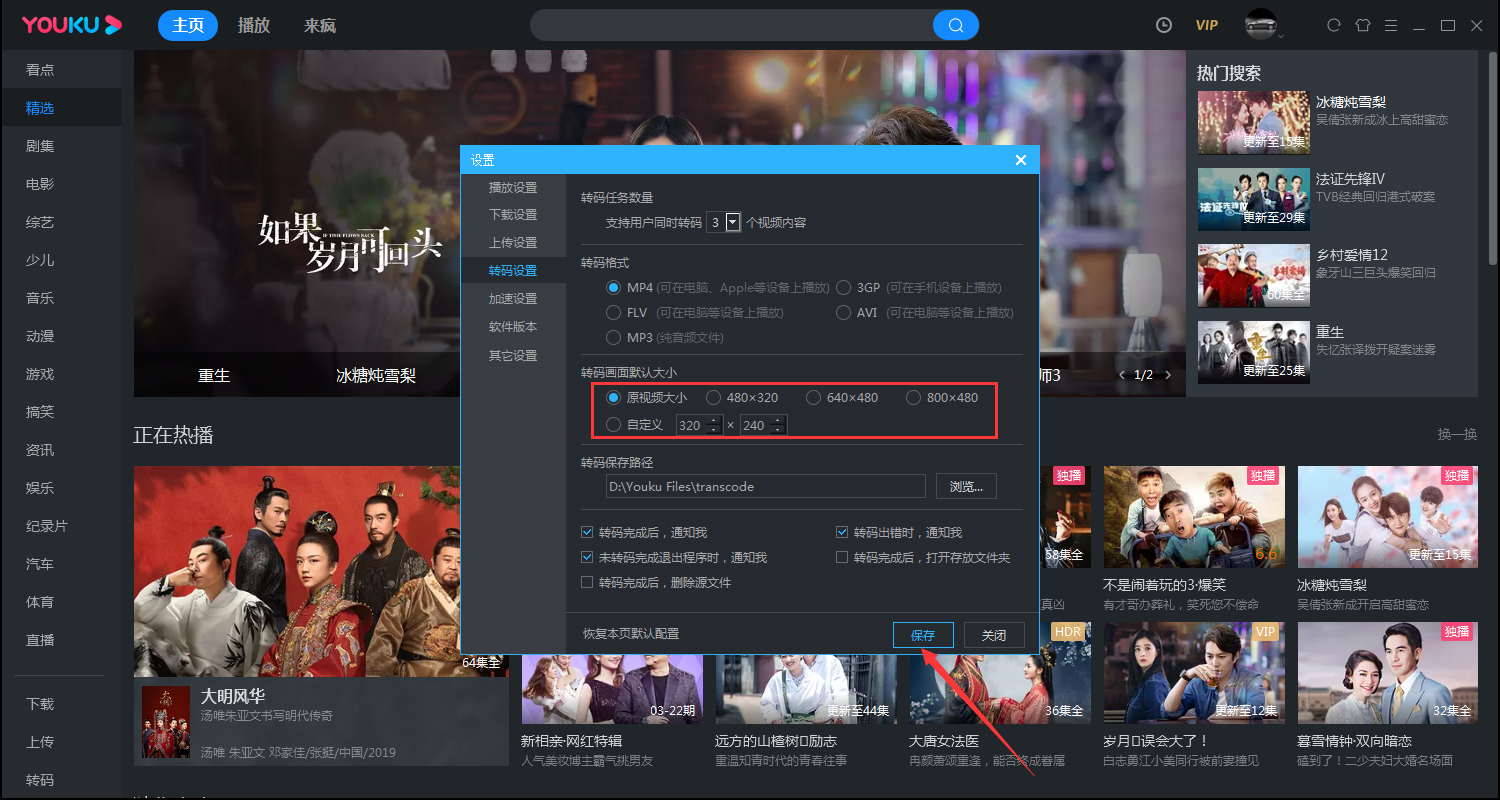The height and width of the screenshot is (800, 1500).
Task: Click the previous banner arrow
Action: [x=1122, y=375]
